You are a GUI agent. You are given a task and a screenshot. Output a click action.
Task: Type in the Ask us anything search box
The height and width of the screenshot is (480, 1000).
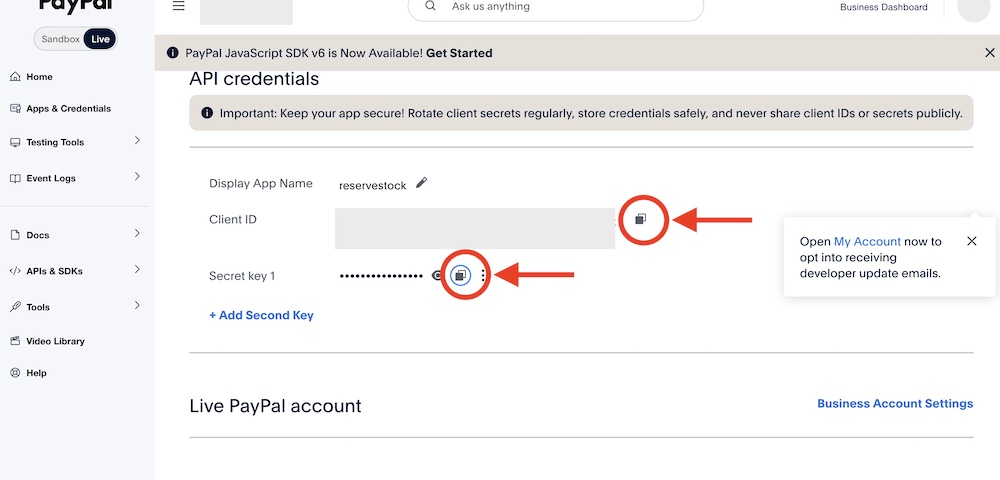[570, 7]
